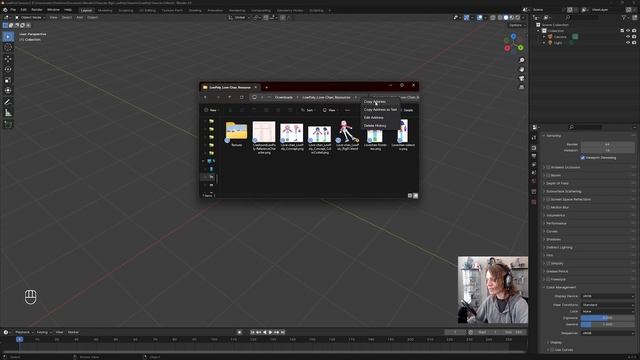Enable the Ambient Occlusion checkbox

[548, 167]
